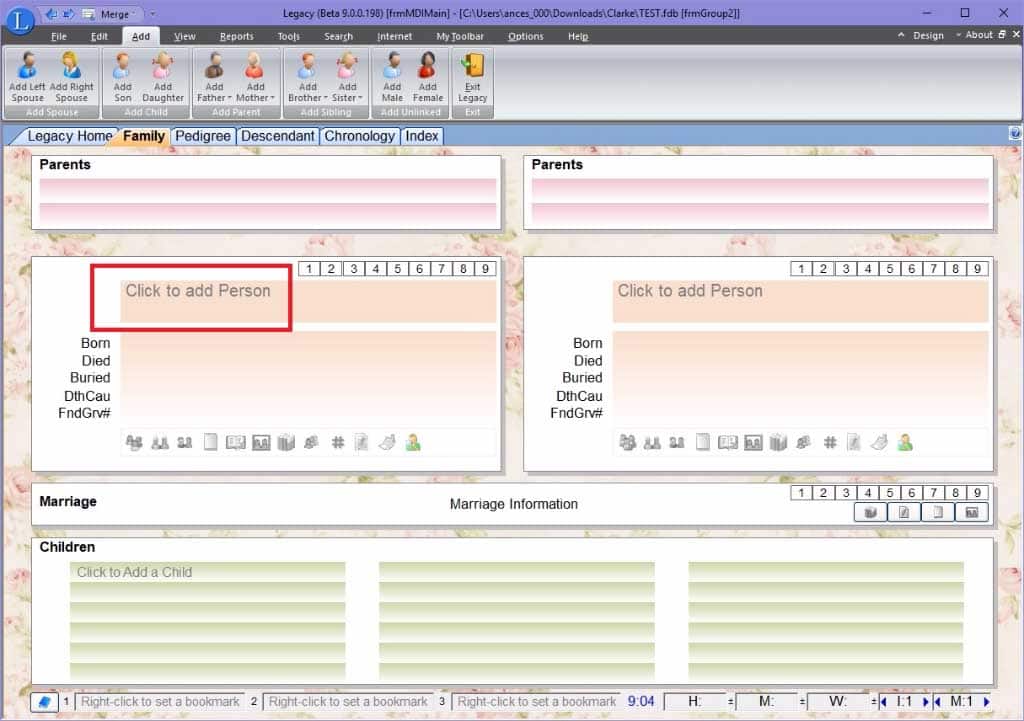Screen dimensions: 1024x721
Task: Click left person's pictures icon
Action: click(x=261, y=443)
